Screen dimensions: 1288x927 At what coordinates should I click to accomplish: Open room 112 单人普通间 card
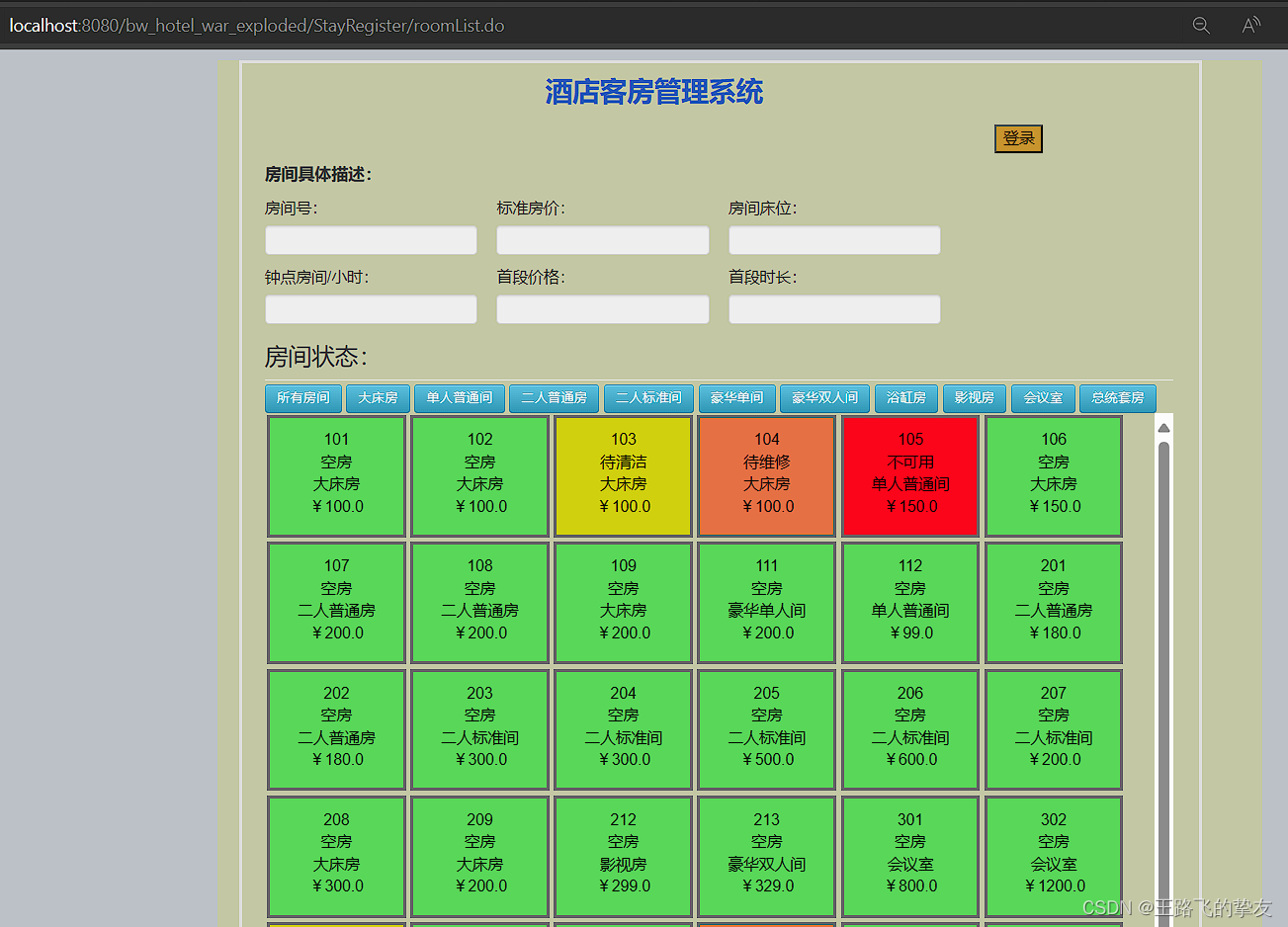(910, 603)
